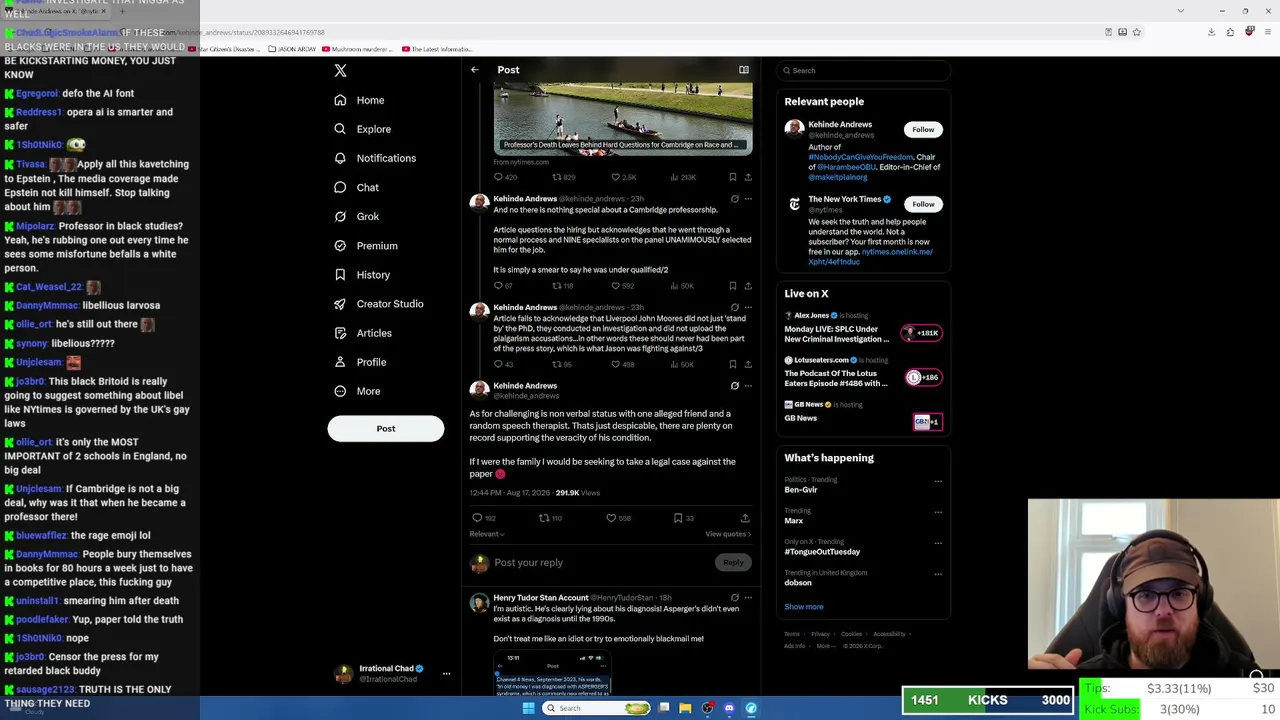Bookmark the top article post
The width and height of the screenshot is (1280, 720).
pyautogui.click(x=733, y=177)
